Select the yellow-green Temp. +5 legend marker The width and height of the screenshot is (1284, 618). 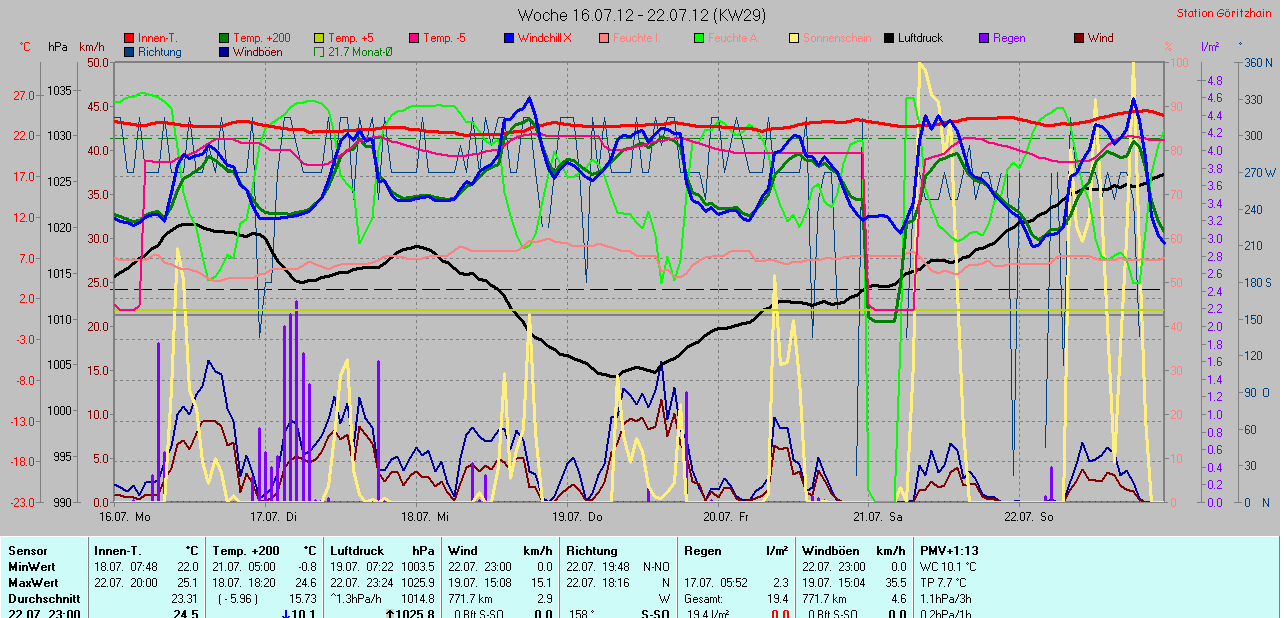tap(320, 38)
